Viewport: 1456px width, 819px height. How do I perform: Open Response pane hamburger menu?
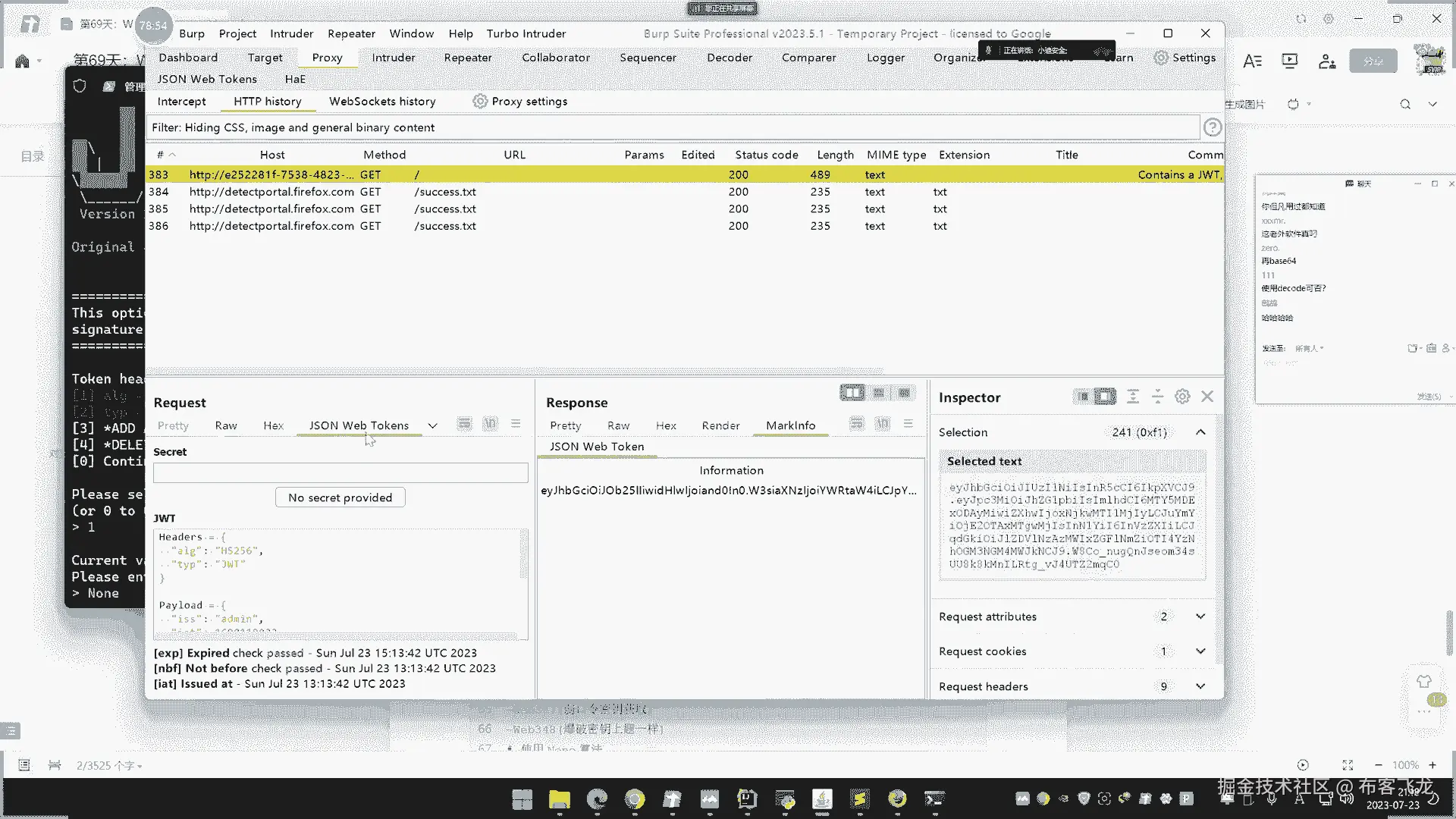point(908,425)
